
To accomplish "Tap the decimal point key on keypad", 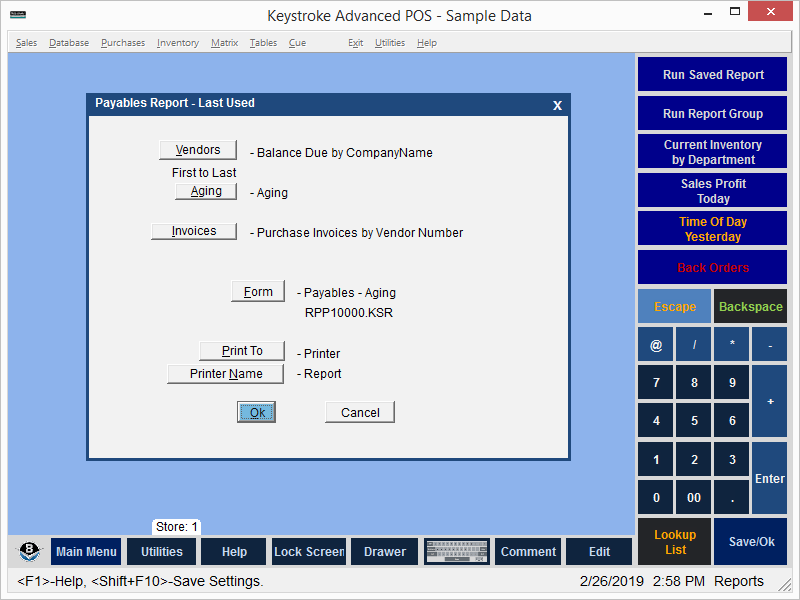I will (x=732, y=497).
